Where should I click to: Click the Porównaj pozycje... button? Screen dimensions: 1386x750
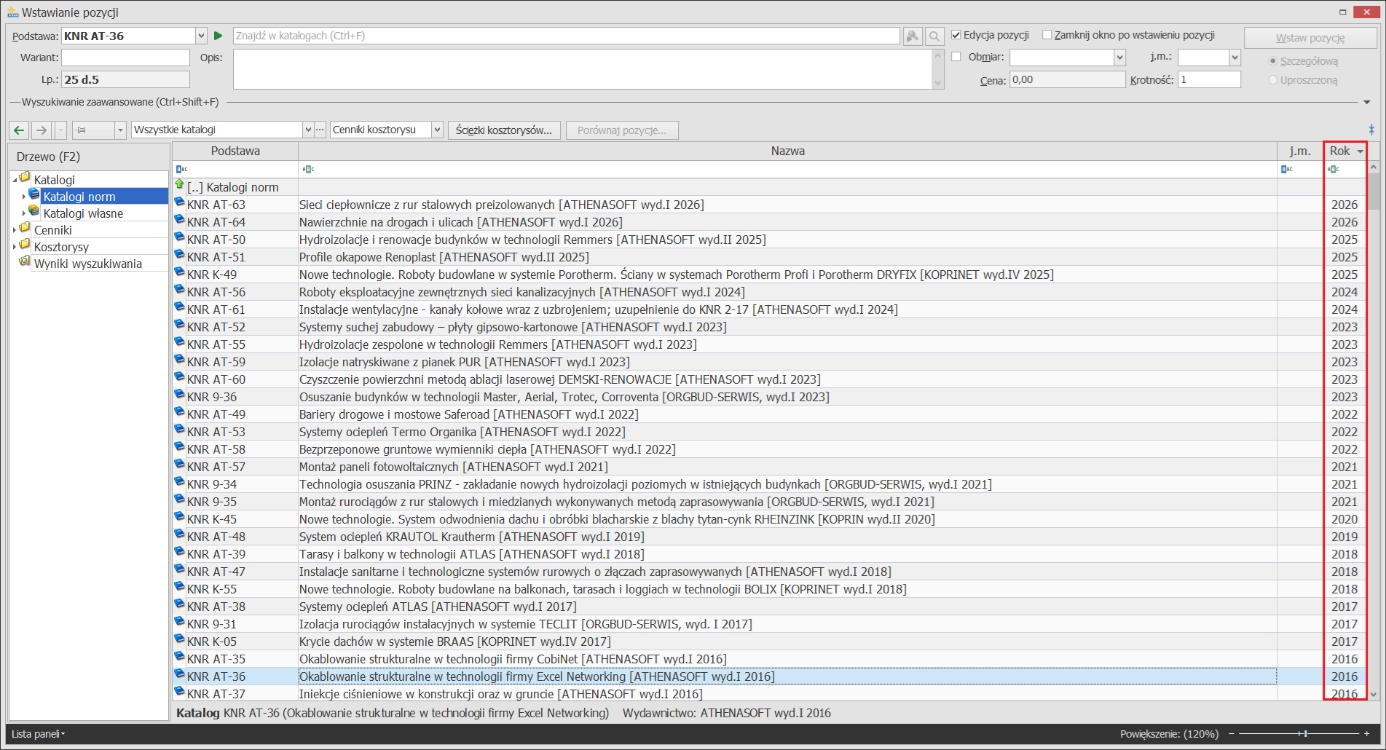pos(622,130)
